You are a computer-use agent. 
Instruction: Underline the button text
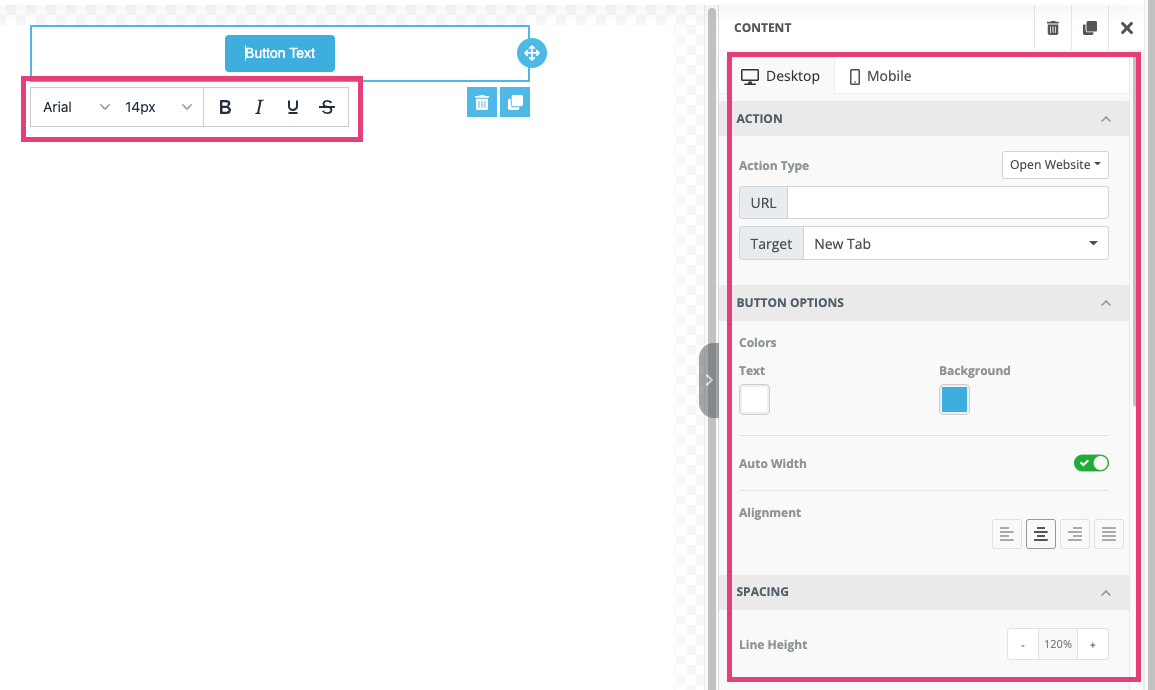click(x=292, y=107)
